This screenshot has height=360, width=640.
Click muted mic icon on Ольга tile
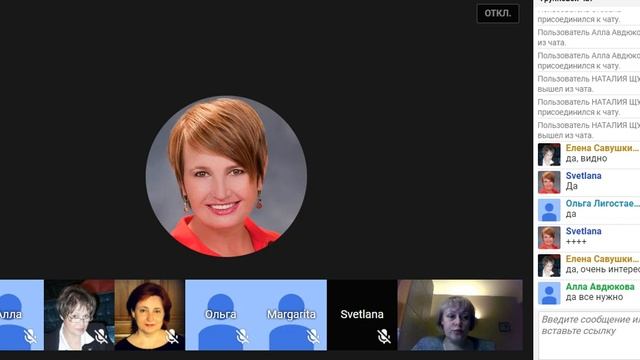click(x=242, y=336)
